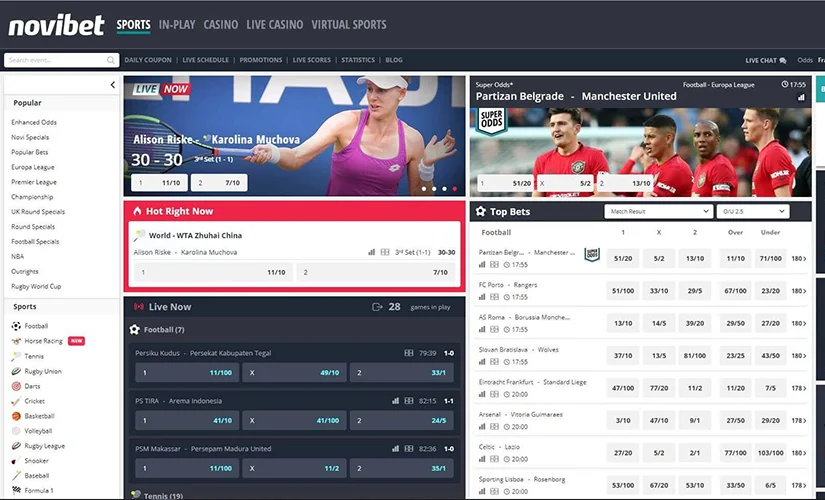This screenshot has width=825, height=500.
Task: Open the Rugby Union icon in sidebar
Action: coord(16,371)
